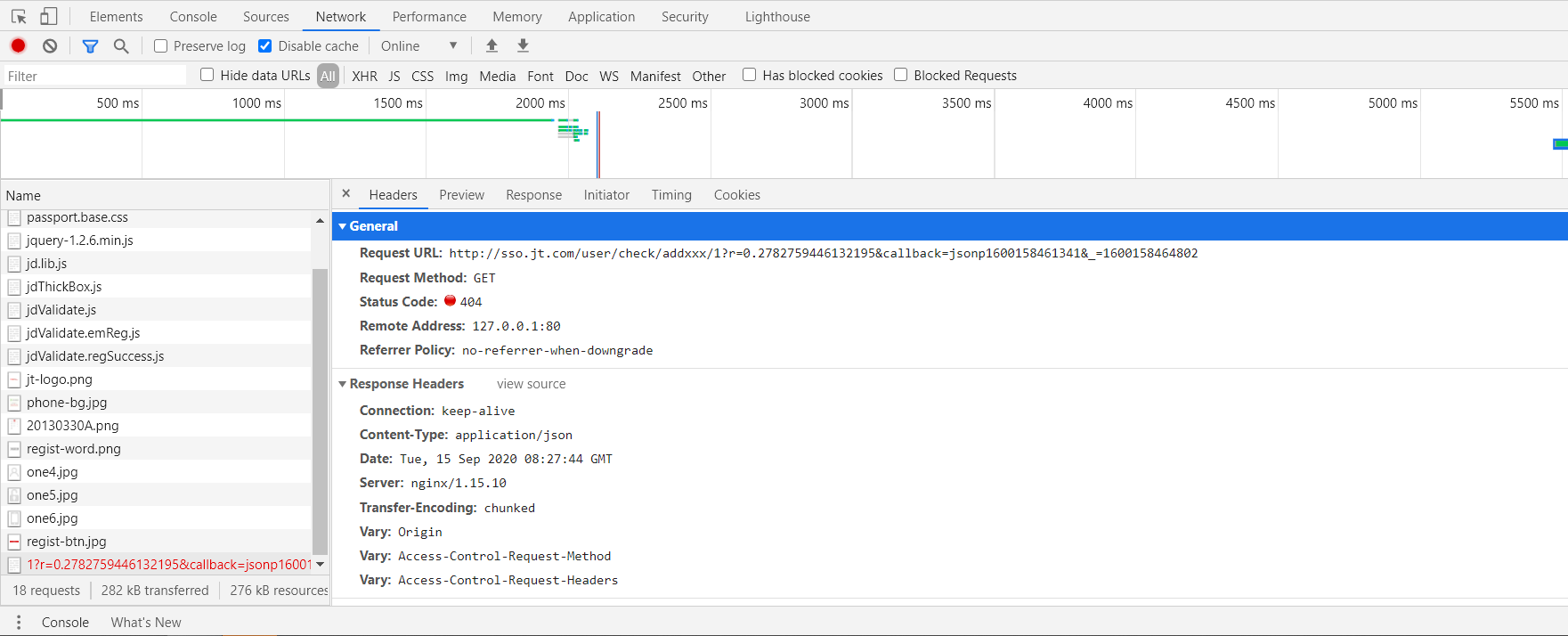Toggle the request filter funnel icon
The image size is (1568, 636).
tap(90, 45)
